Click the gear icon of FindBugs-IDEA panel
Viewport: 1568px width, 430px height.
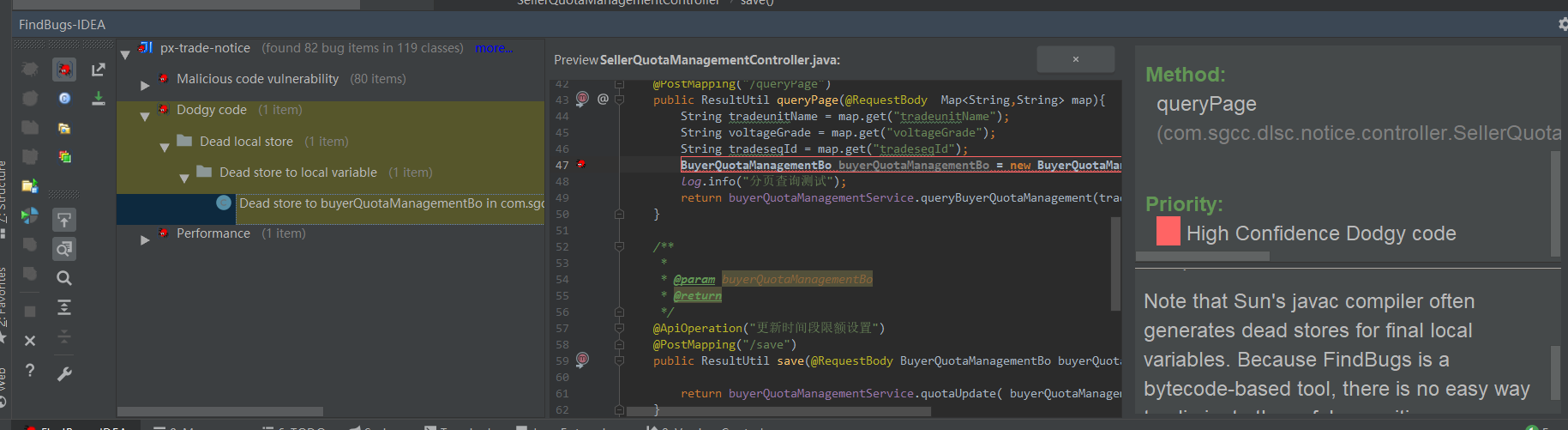1563,24
